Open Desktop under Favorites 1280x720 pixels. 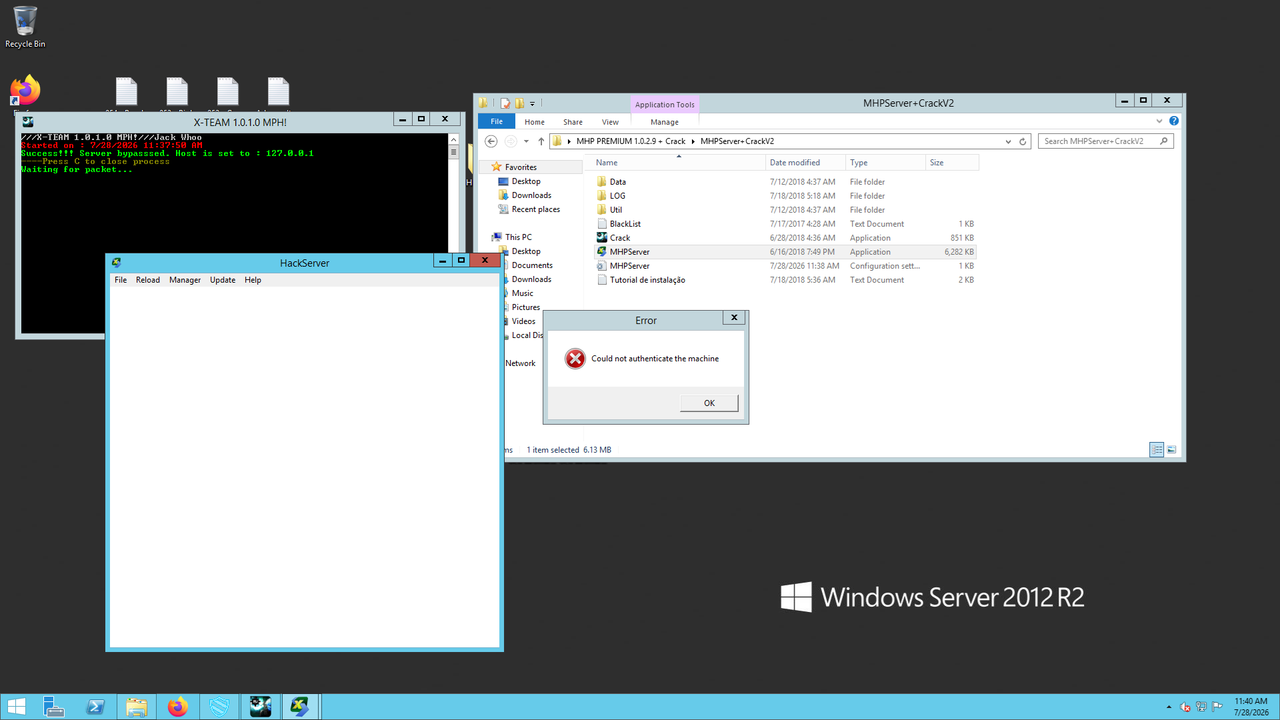click(x=525, y=181)
